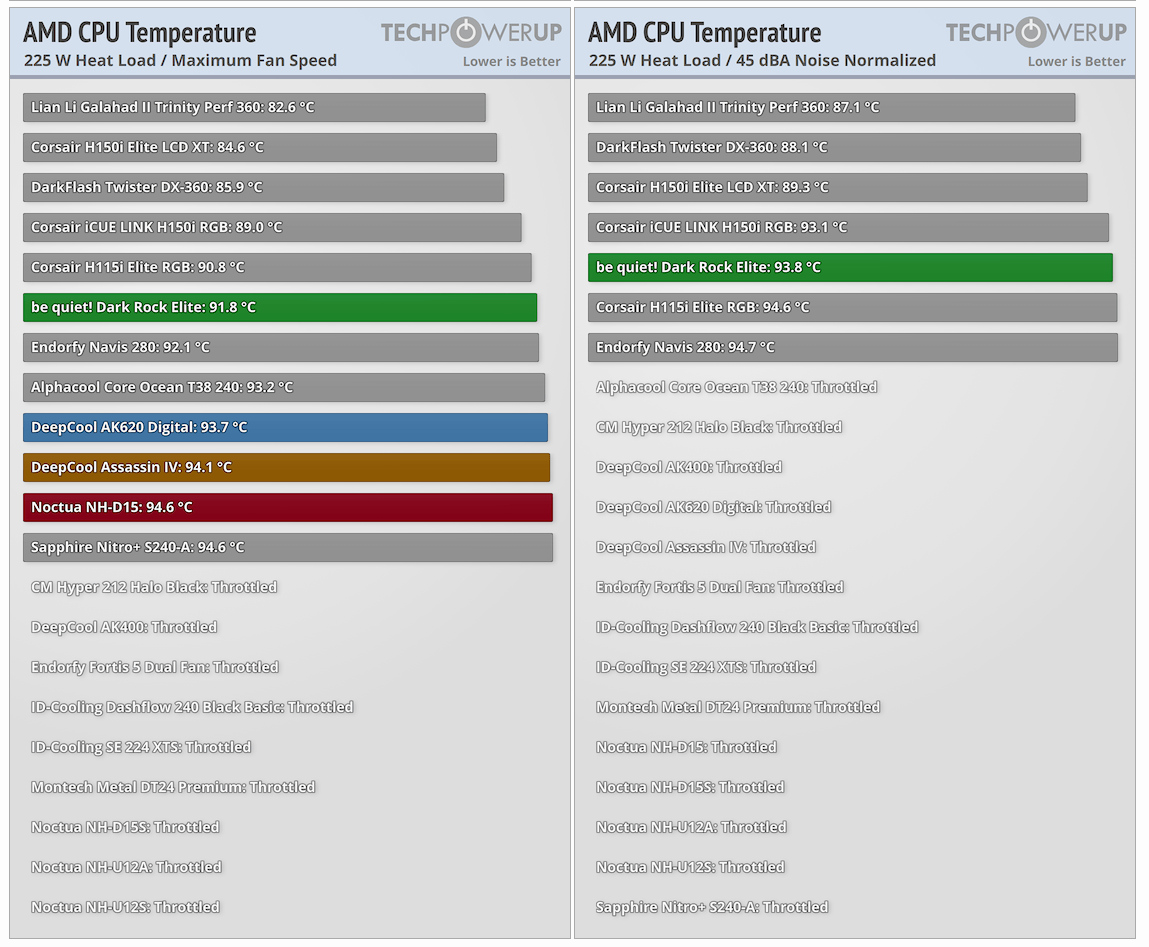The image size is (1149, 947).
Task: Click 'CM Hyper 212 Halo Black: Throttled' in left chart
Action: pos(154,587)
